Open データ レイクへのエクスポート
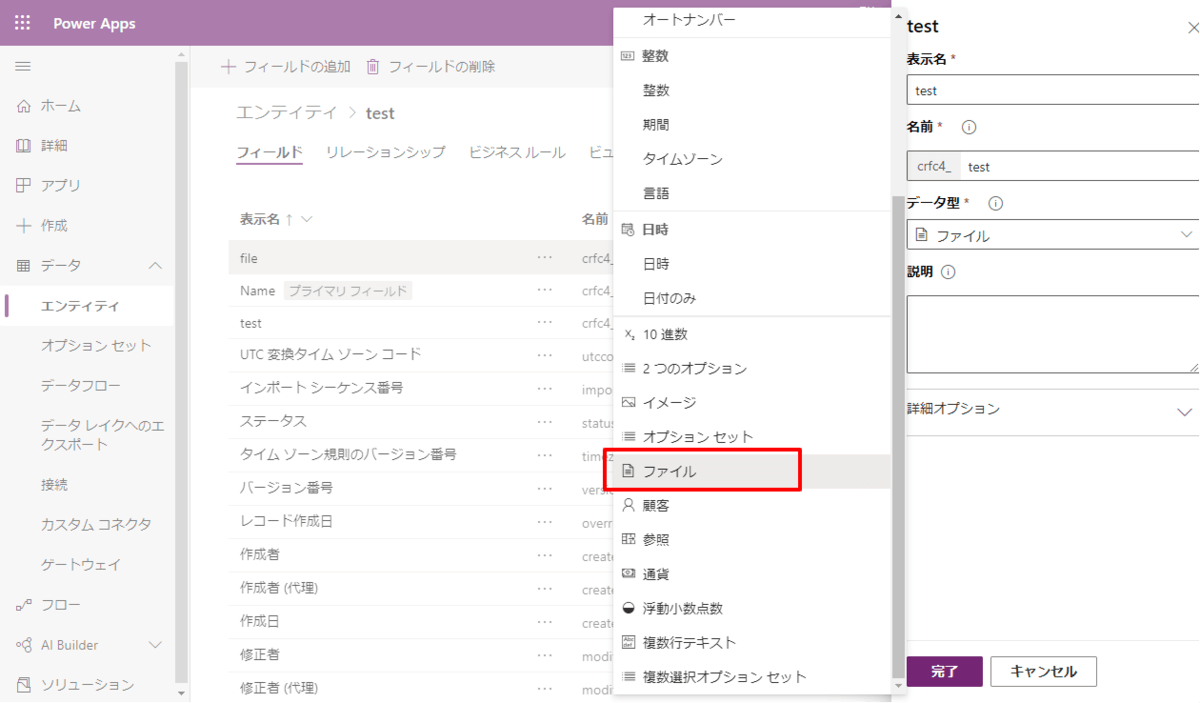 (102, 435)
